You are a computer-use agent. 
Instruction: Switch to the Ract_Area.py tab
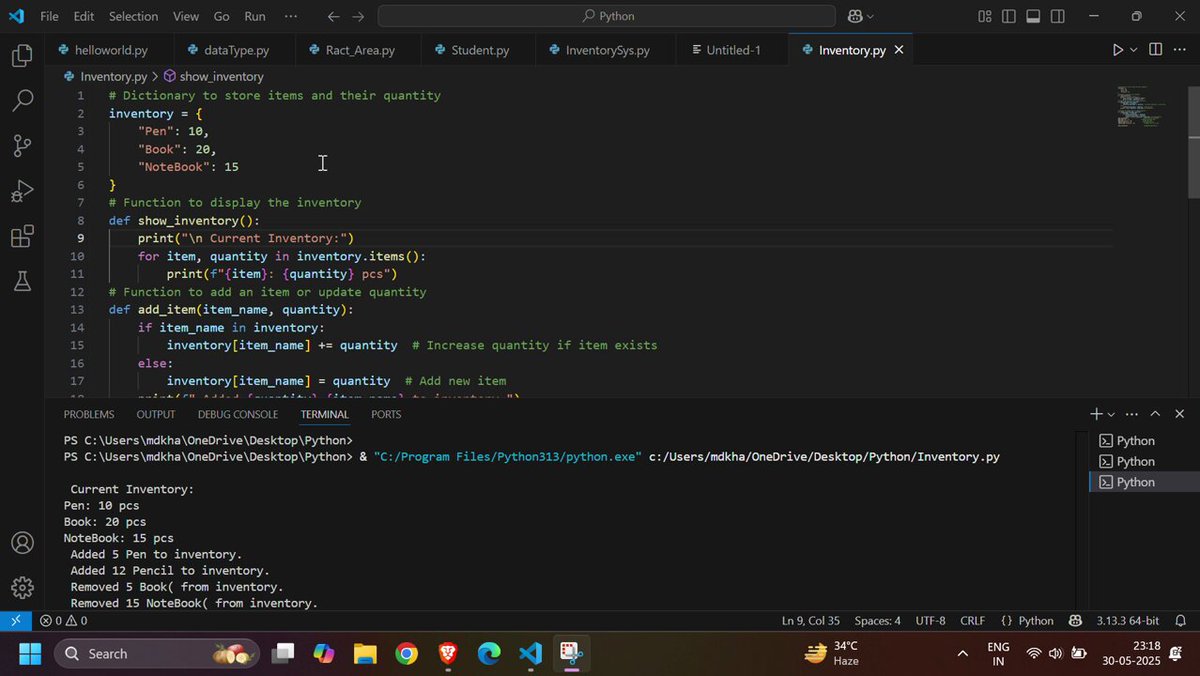click(359, 50)
